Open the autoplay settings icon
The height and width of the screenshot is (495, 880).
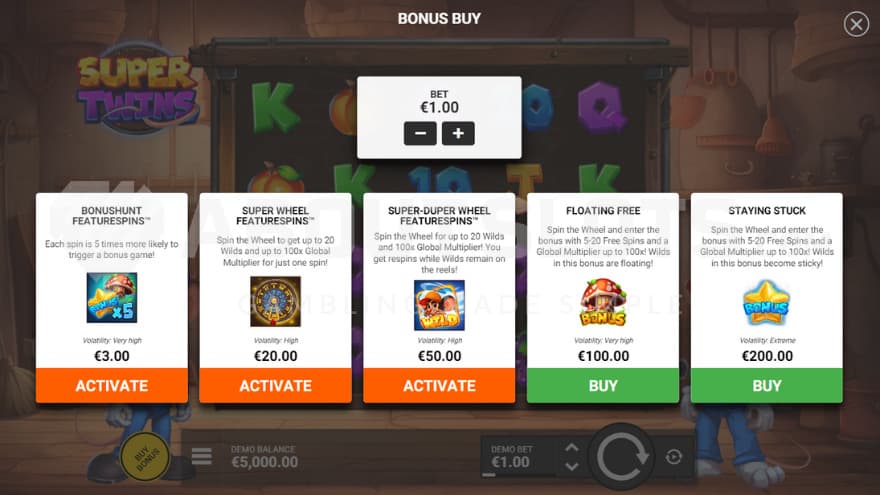pyautogui.click(x=673, y=457)
